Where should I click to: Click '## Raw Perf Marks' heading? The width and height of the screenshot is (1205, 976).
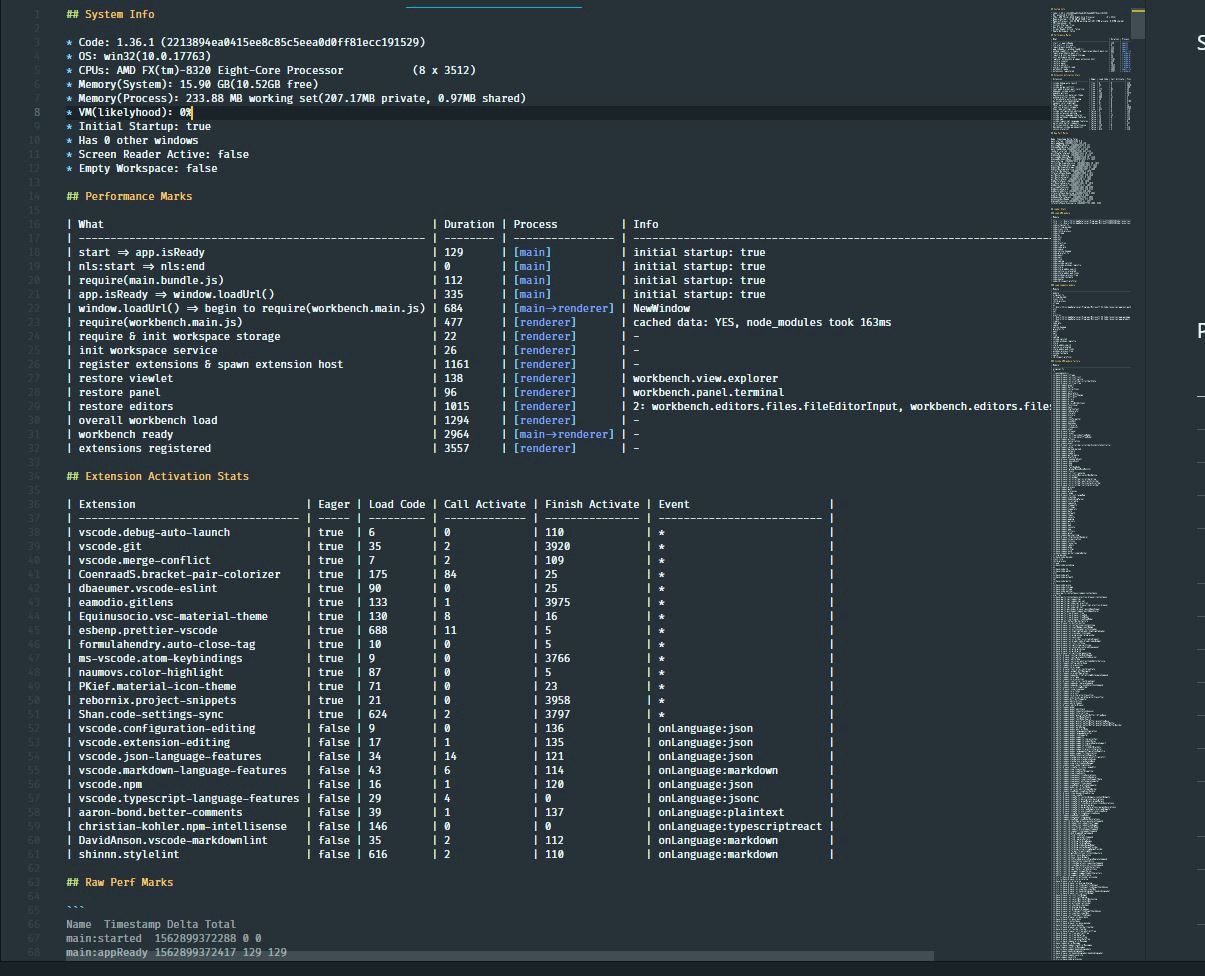(x=119, y=882)
